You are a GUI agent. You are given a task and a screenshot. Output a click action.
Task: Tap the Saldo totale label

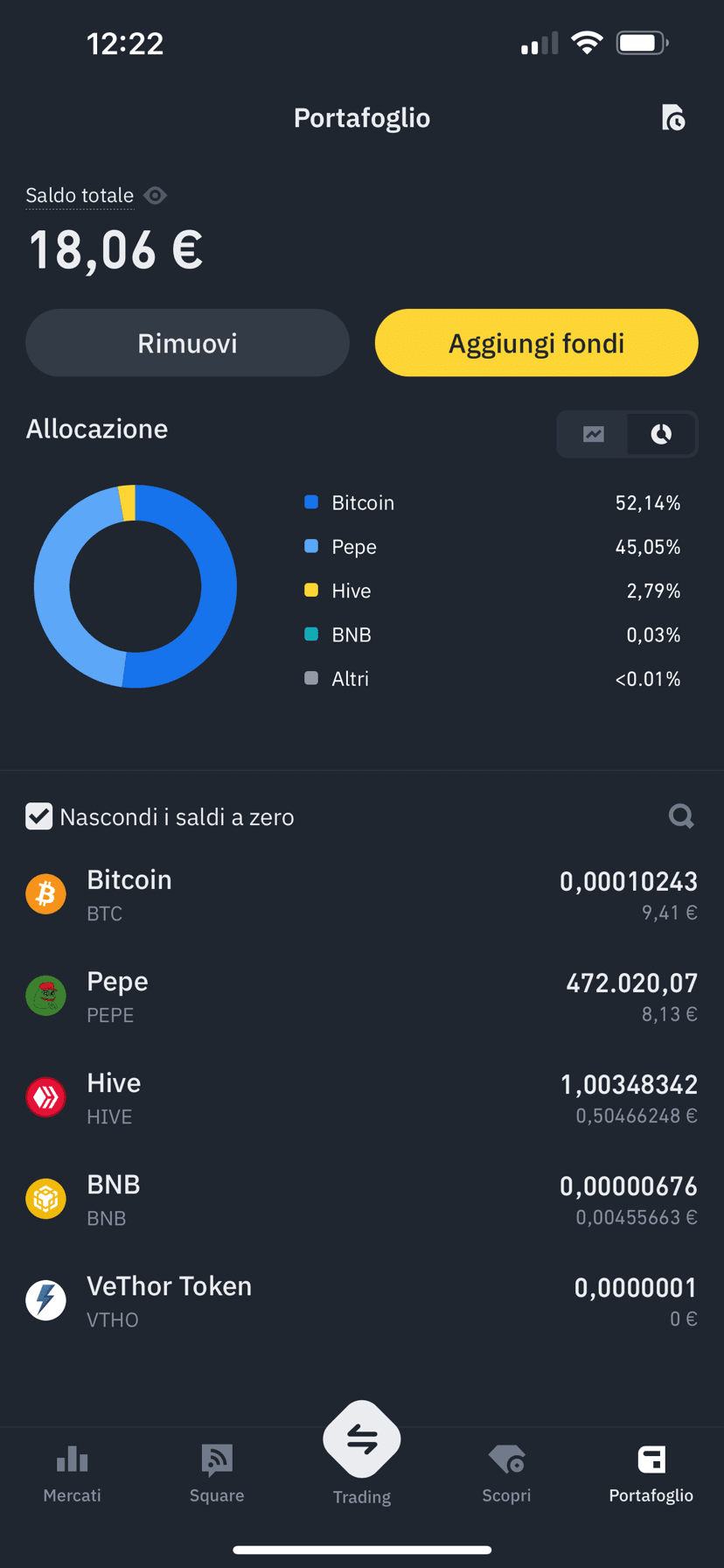[80, 195]
